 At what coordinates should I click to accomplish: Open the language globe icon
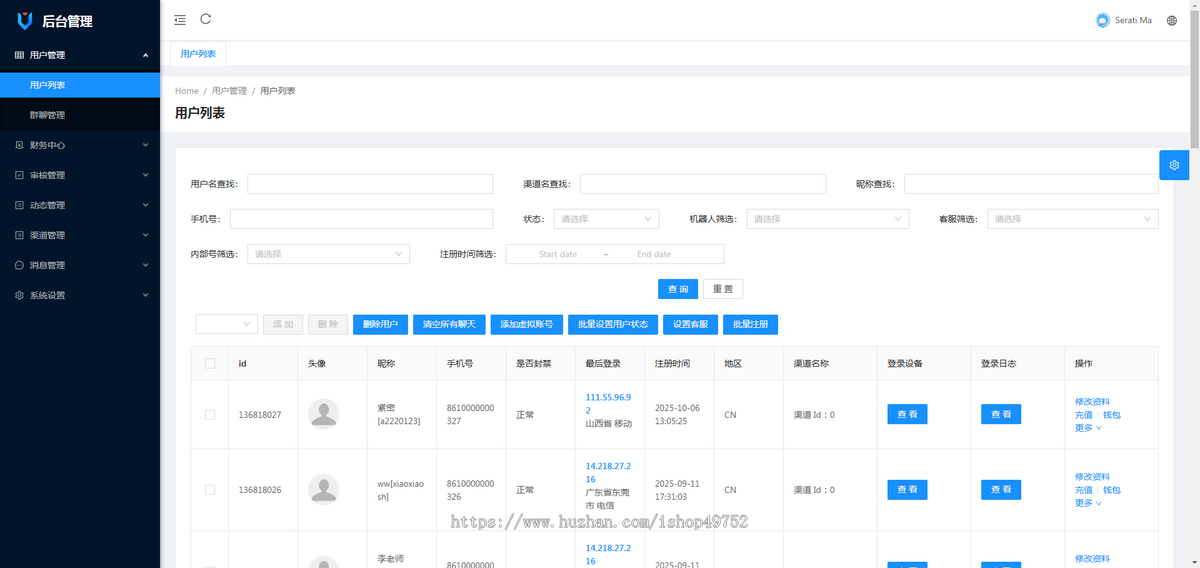(x=1172, y=20)
